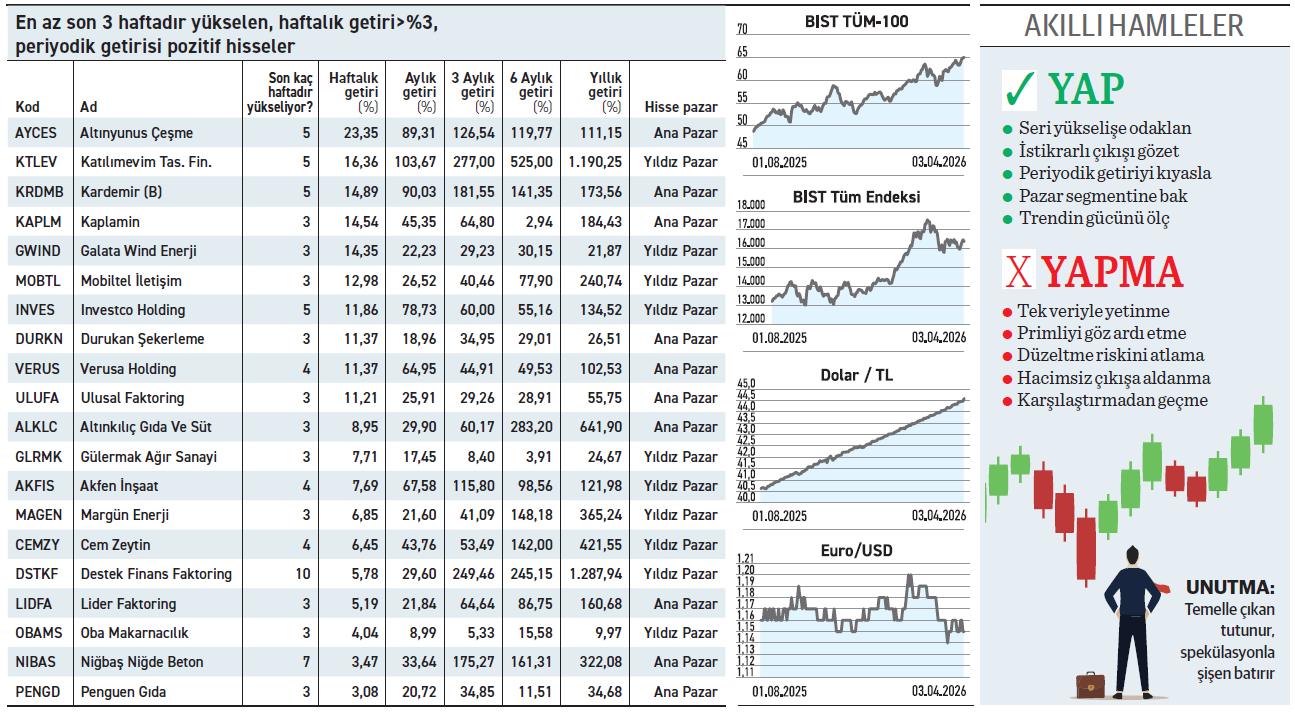Click the green checkmark beside YAP

1020,91
